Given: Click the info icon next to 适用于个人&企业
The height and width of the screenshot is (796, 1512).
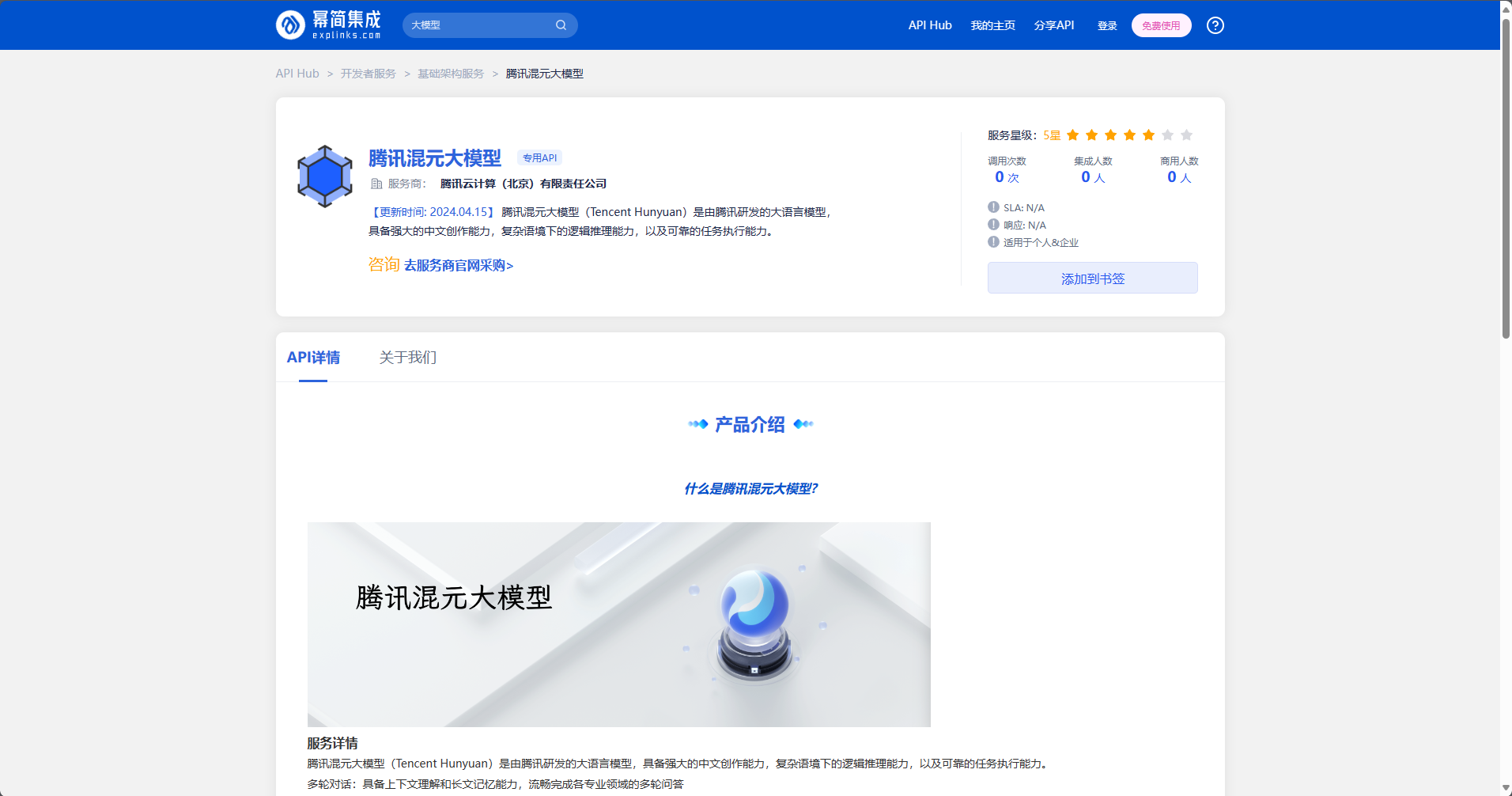Looking at the screenshot, I should pyautogui.click(x=993, y=242).
